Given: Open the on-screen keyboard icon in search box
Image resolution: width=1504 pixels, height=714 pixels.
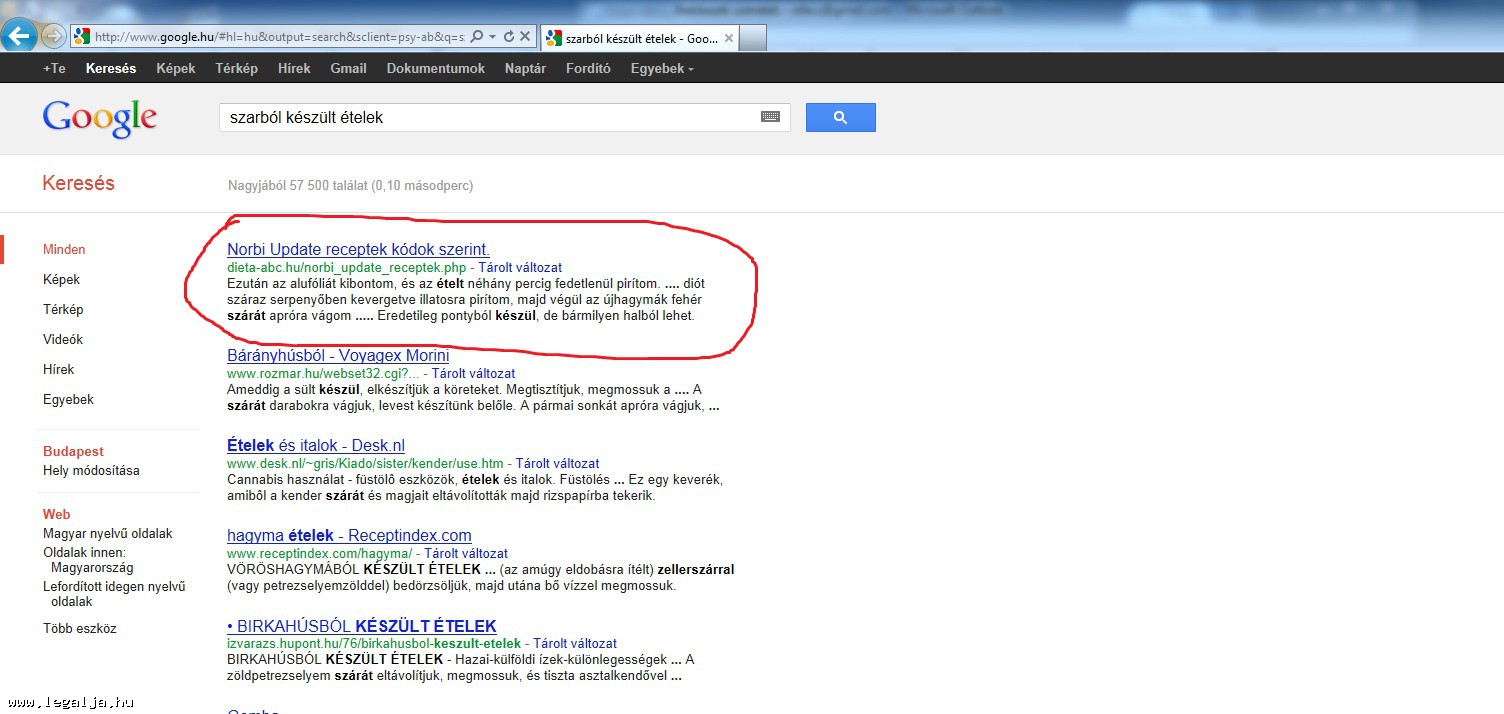Looking at the screenshot, I should click(770, 117).
